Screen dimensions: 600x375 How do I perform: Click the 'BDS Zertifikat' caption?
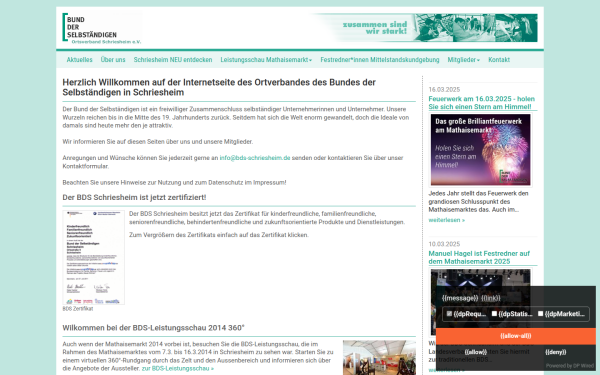click(78, 308)
